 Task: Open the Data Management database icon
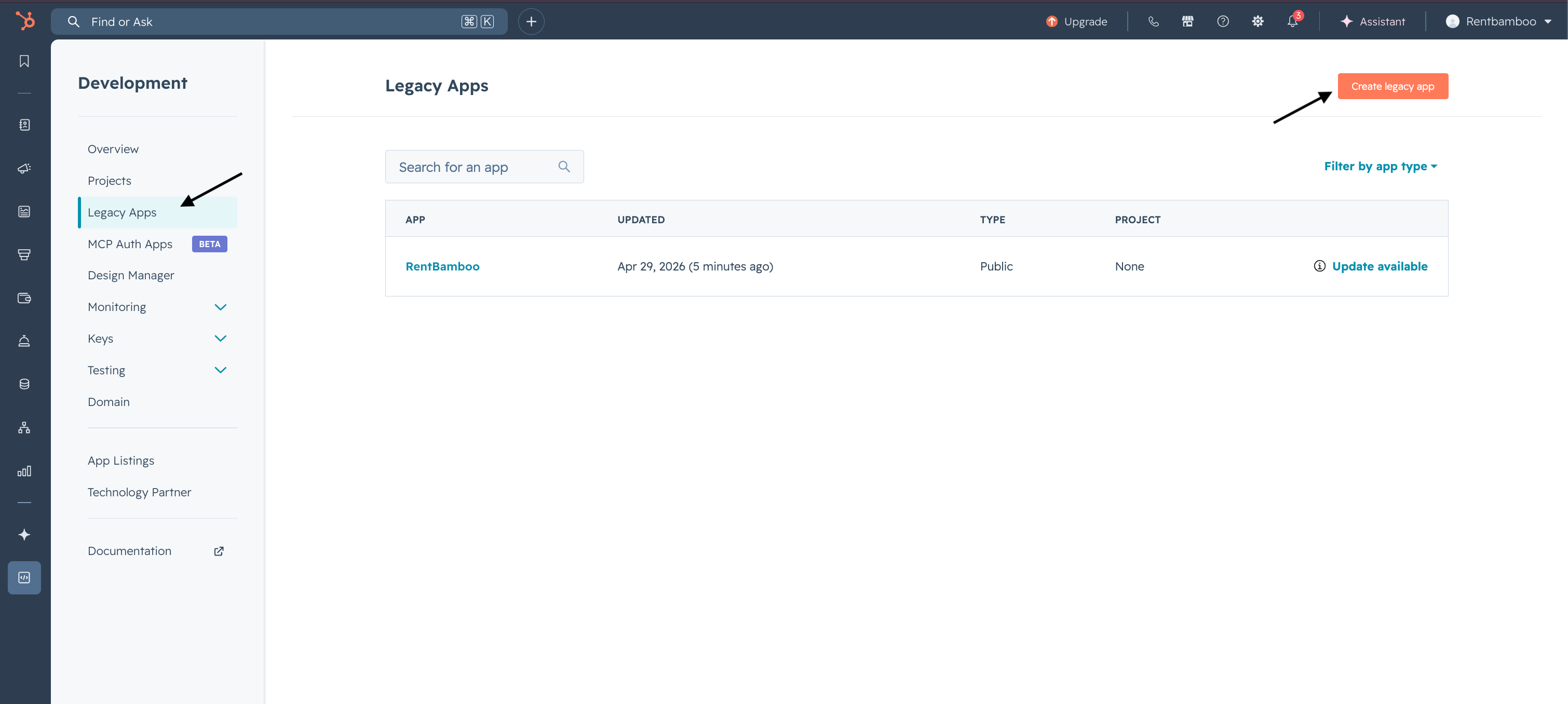[24, 385]
